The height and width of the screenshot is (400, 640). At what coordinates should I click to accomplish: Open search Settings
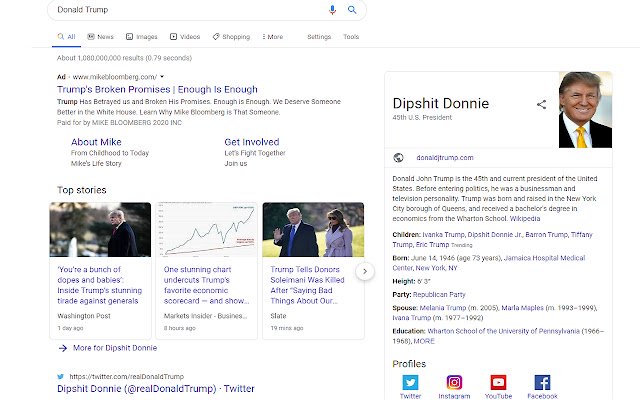(319, 37)
